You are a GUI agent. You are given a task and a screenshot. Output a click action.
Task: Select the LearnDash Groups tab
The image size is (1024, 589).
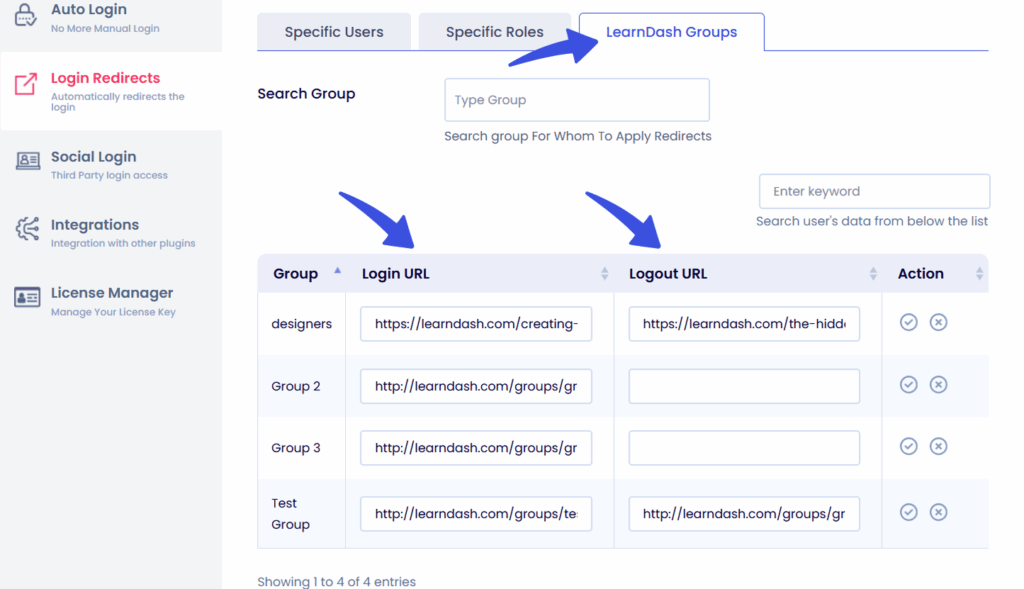pos(671,32)
